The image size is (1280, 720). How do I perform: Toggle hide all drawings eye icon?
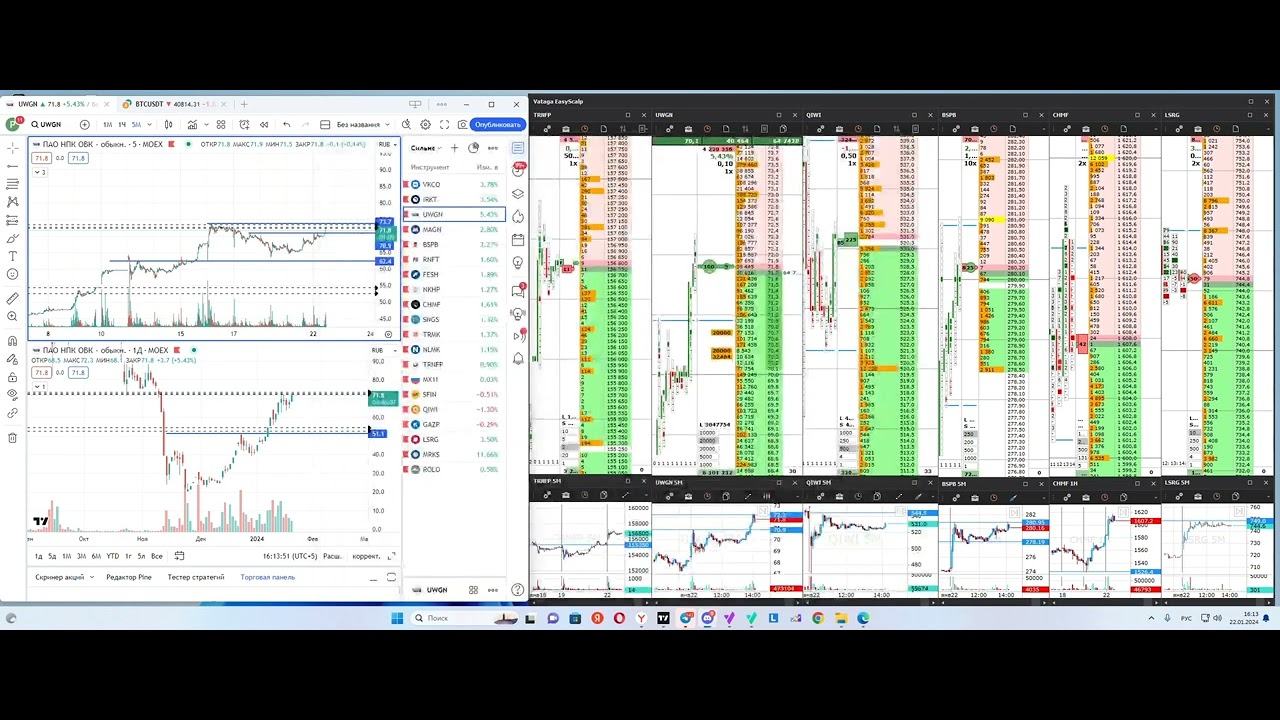click(12, 395)
